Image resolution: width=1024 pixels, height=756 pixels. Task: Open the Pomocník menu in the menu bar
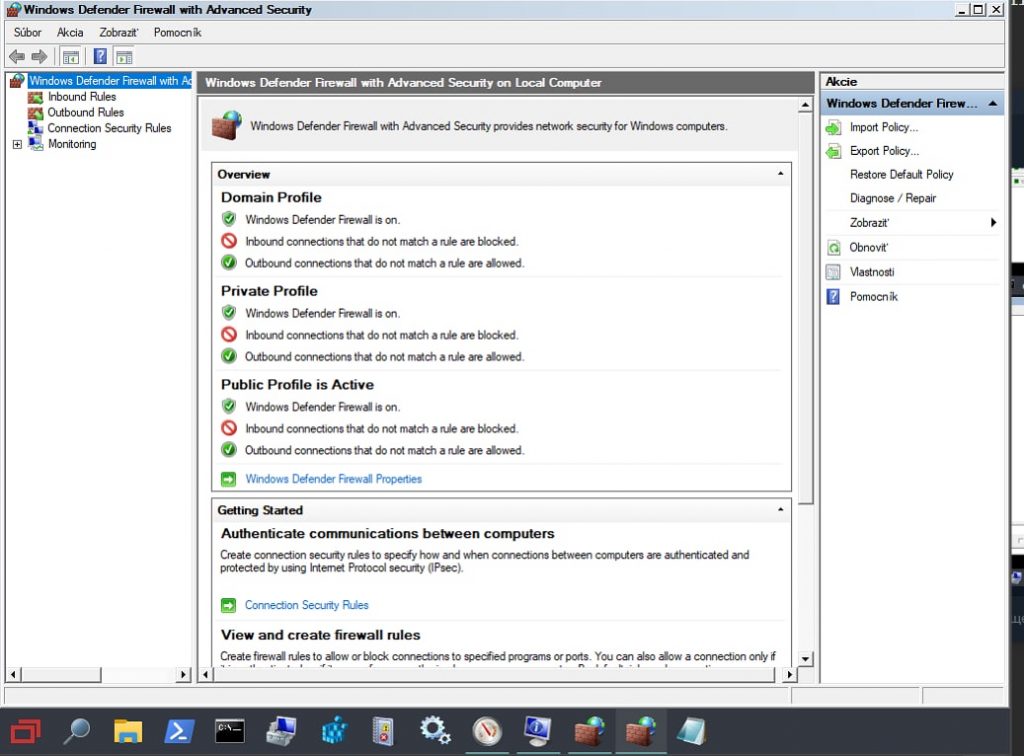coord(178,33)
